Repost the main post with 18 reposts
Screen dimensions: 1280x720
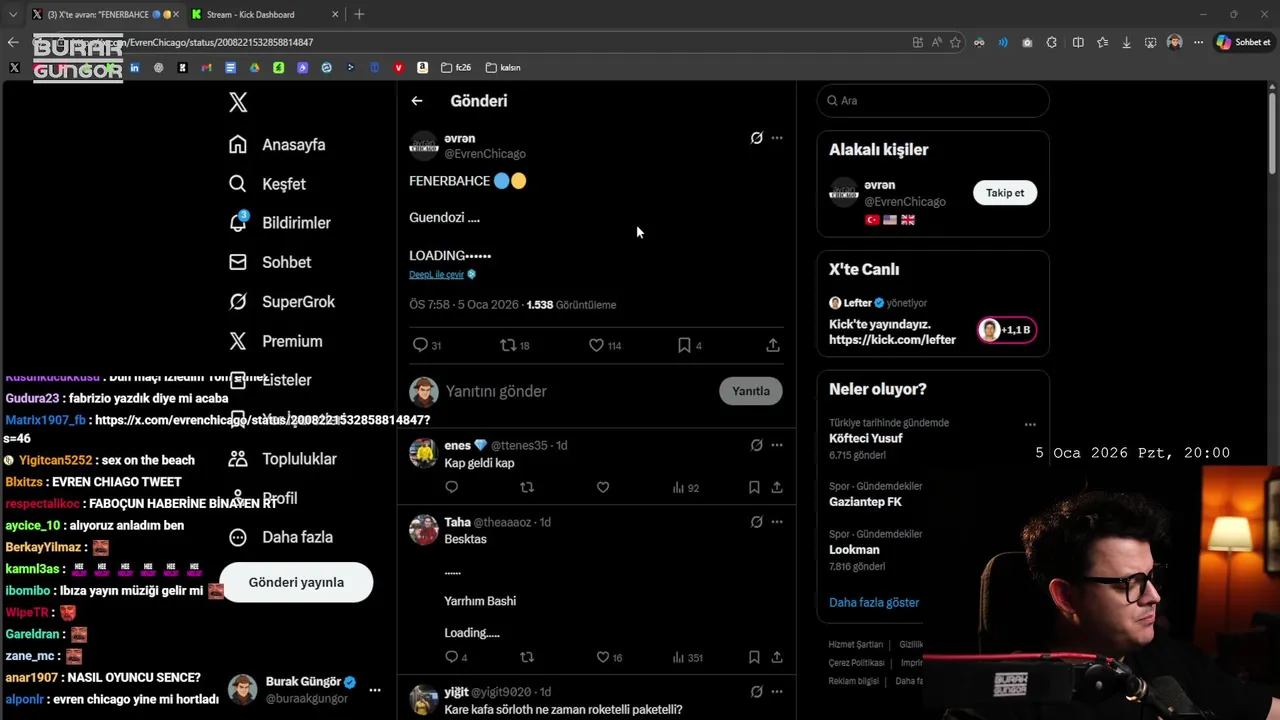pos(515,345)
